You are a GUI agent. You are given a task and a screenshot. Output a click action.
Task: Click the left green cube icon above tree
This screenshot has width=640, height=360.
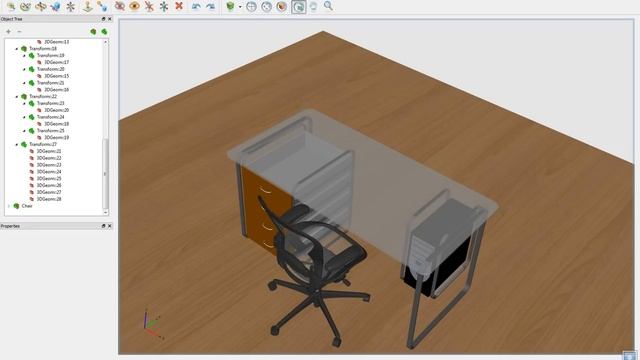(x=93, y=31)
